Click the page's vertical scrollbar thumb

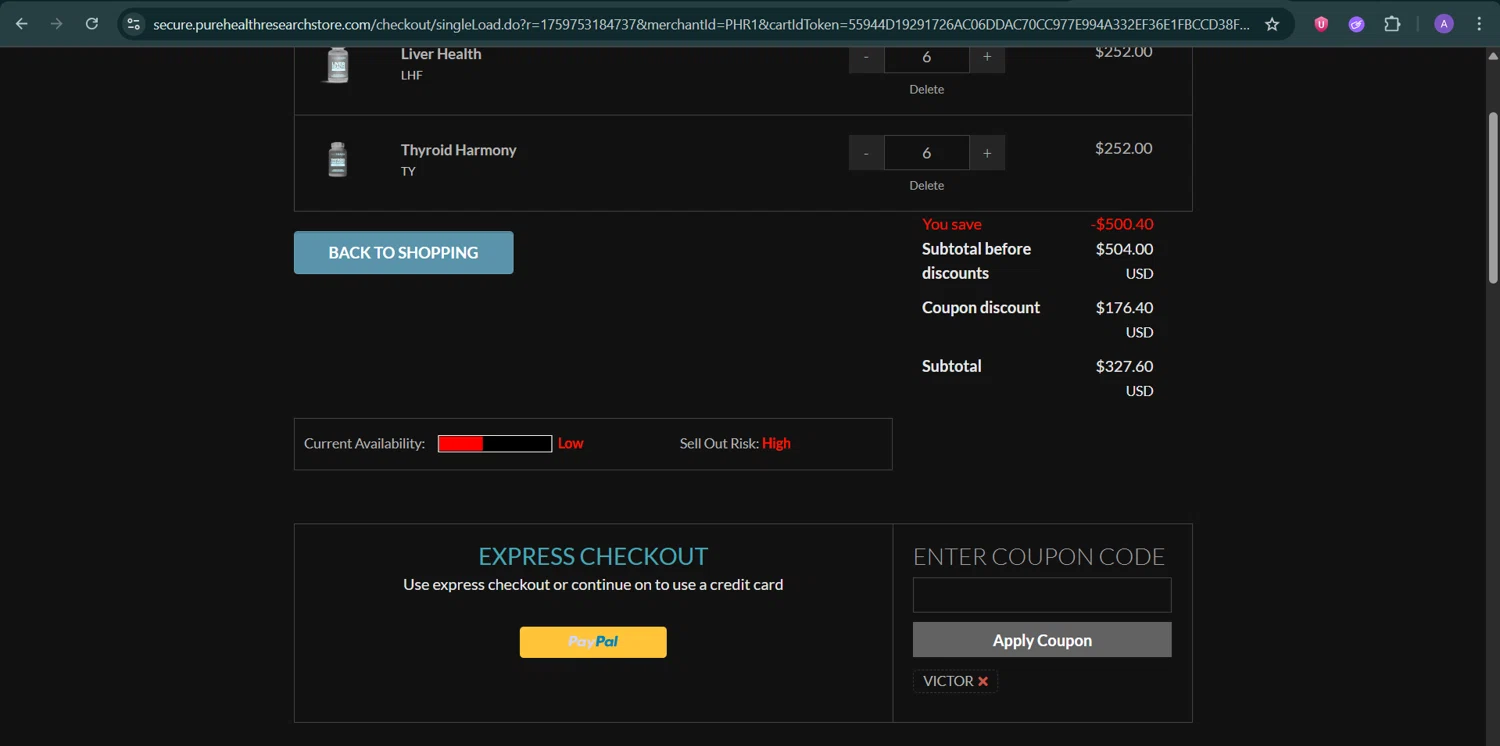tap(1493, 197)
